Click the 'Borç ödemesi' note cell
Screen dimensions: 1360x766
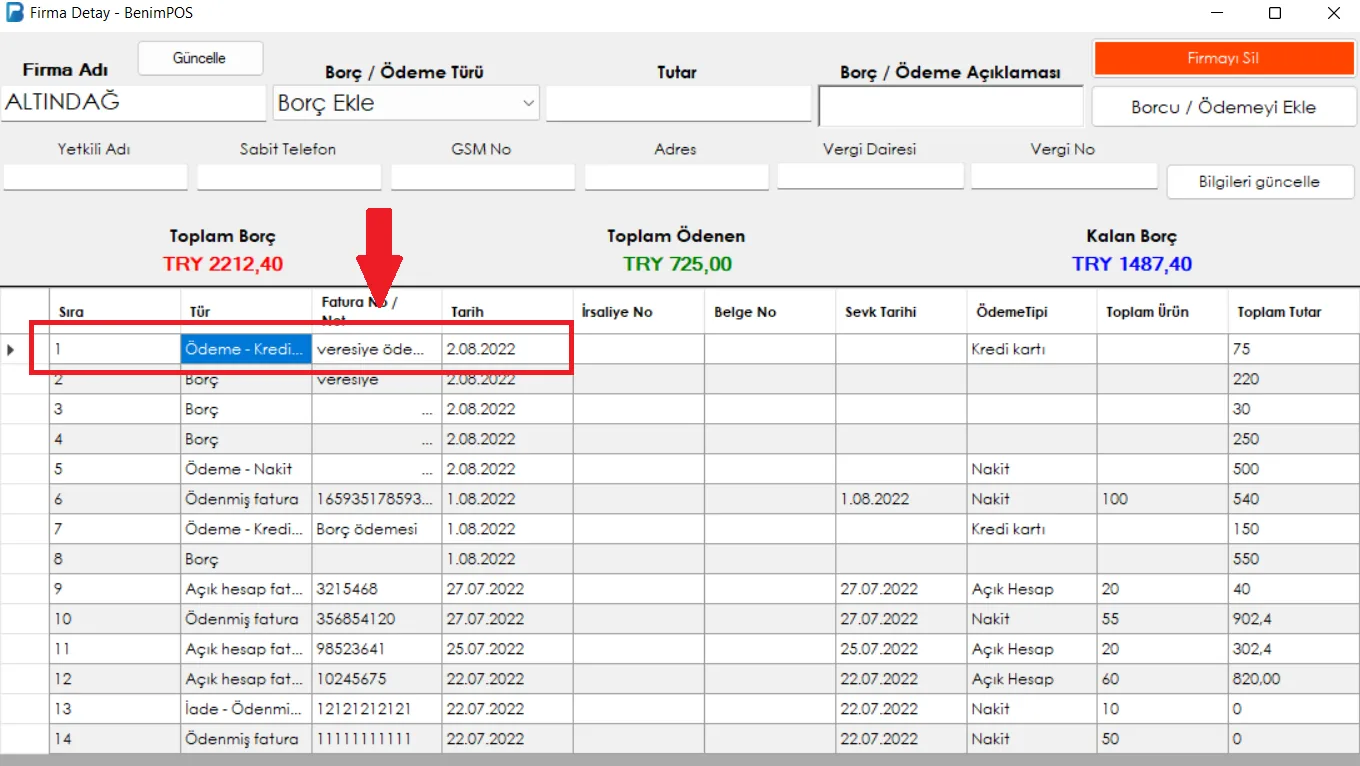click(x=377, y=529)
